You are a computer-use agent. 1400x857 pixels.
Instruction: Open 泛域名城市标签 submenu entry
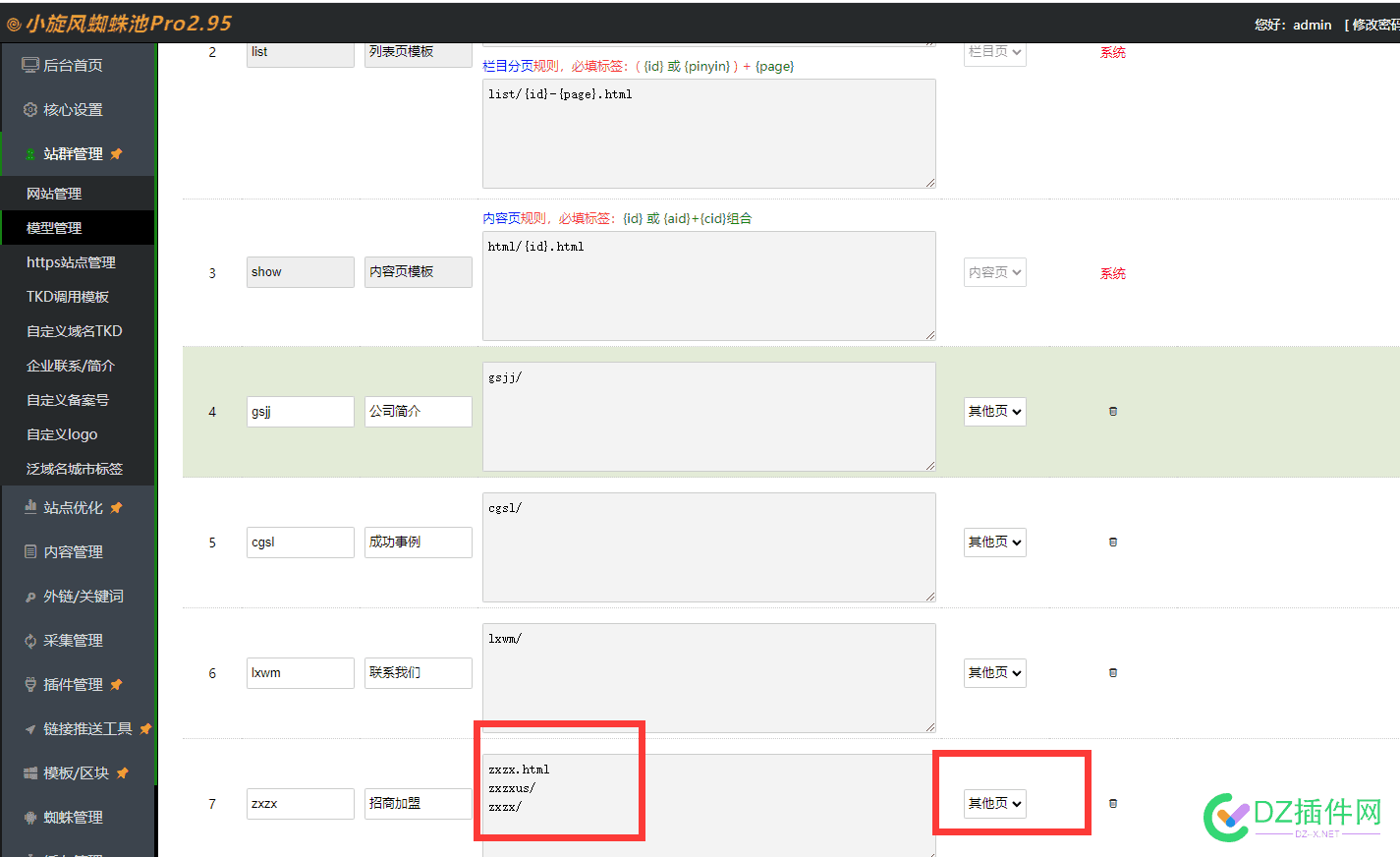pos(75,469)
